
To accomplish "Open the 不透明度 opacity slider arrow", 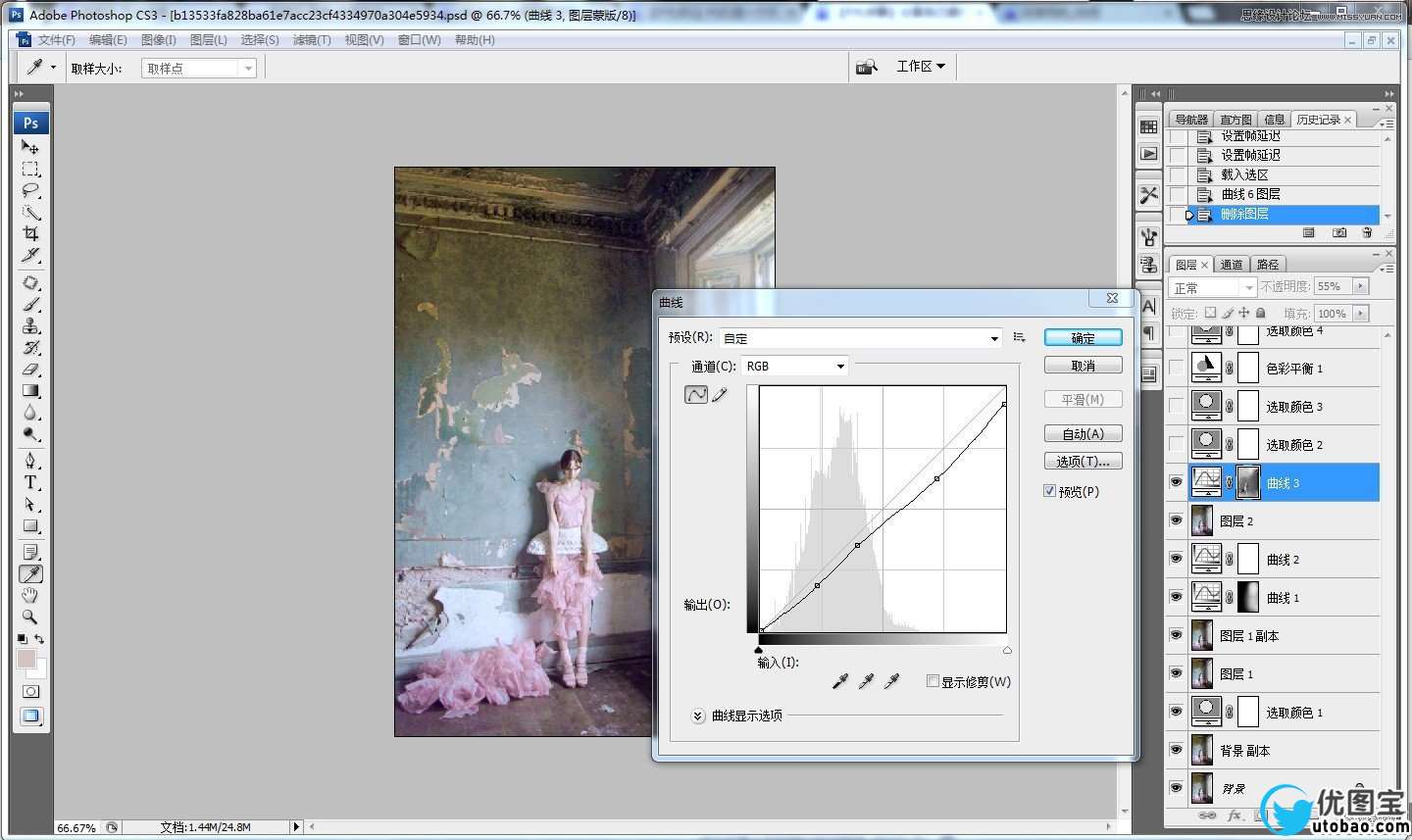I will tap(1360, 286).
